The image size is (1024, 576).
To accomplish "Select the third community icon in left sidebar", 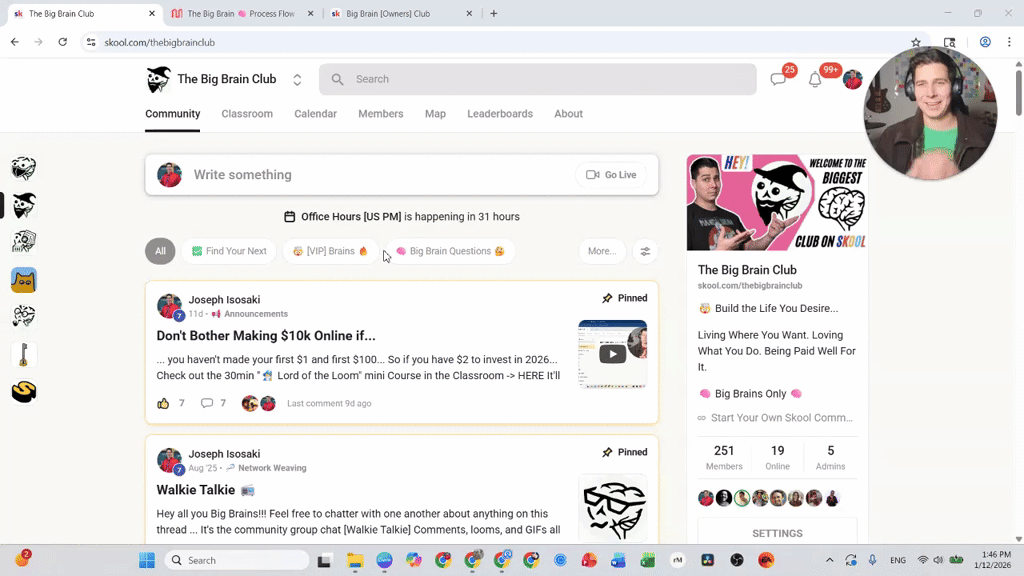I will [x=24, y=242].
